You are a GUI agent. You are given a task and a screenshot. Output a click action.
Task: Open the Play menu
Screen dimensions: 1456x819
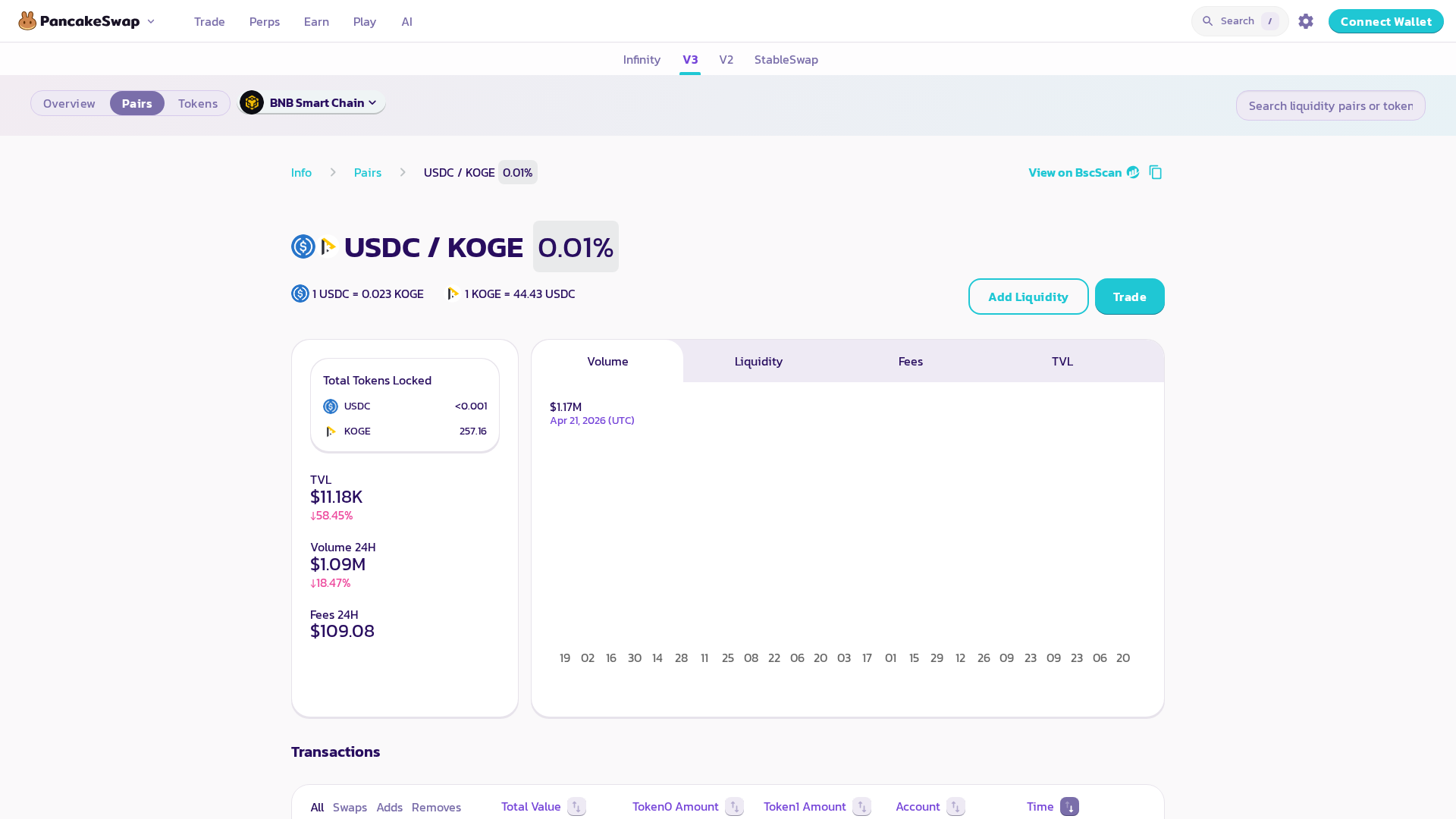[365, 21]
